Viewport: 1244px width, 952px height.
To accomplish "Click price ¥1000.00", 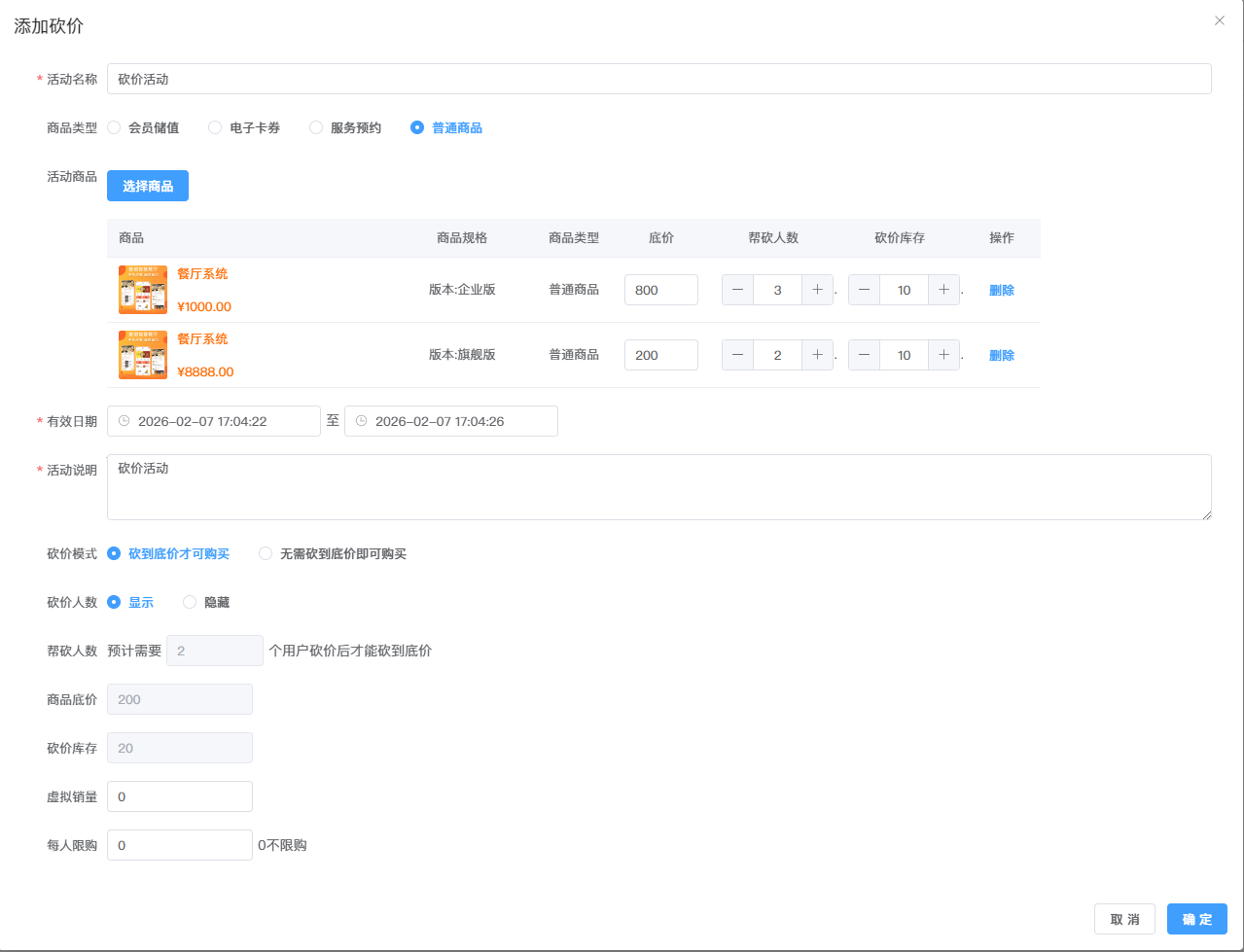I will point(204,306).
